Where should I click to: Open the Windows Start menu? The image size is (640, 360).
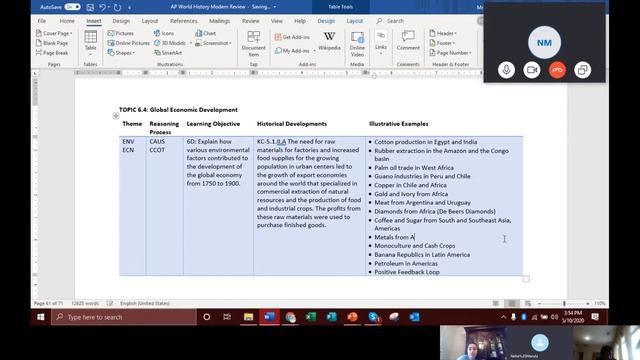click(41, 317)
